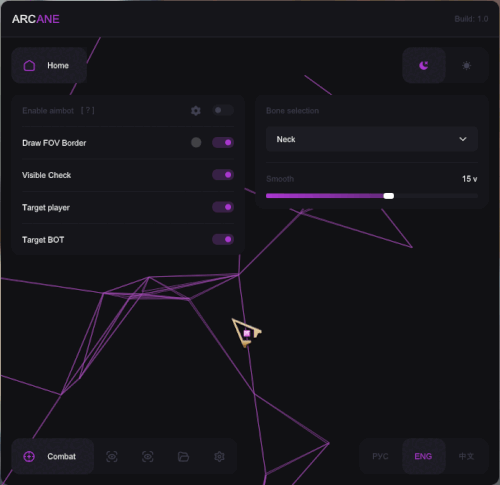
Task: Switch to light theme with sun icon
Action: [467, 65]
